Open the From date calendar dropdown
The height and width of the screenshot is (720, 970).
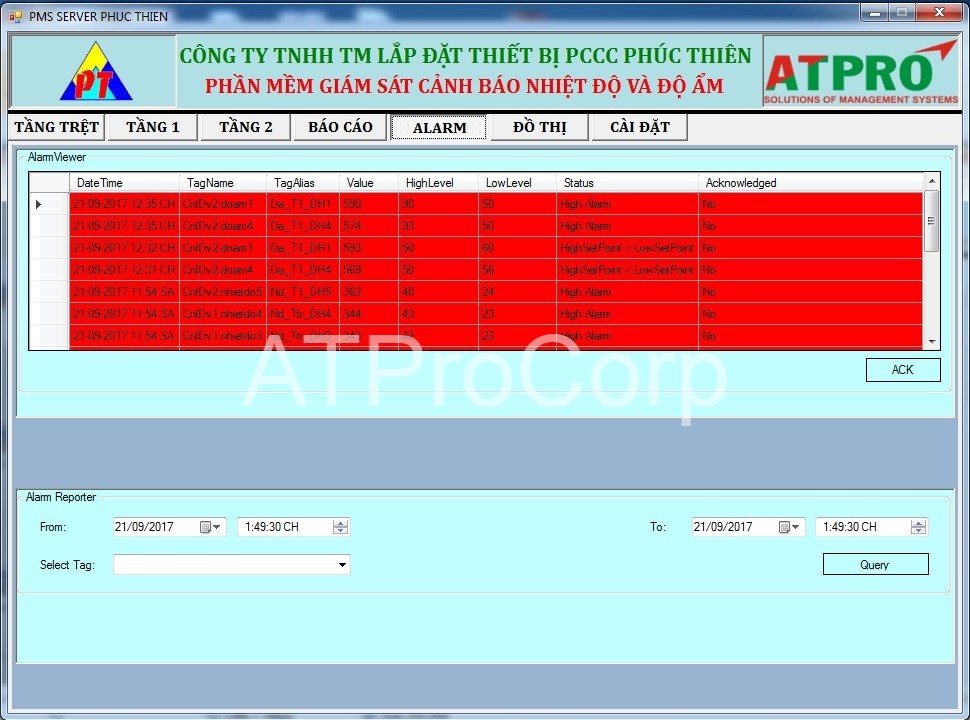click(210, 527)
